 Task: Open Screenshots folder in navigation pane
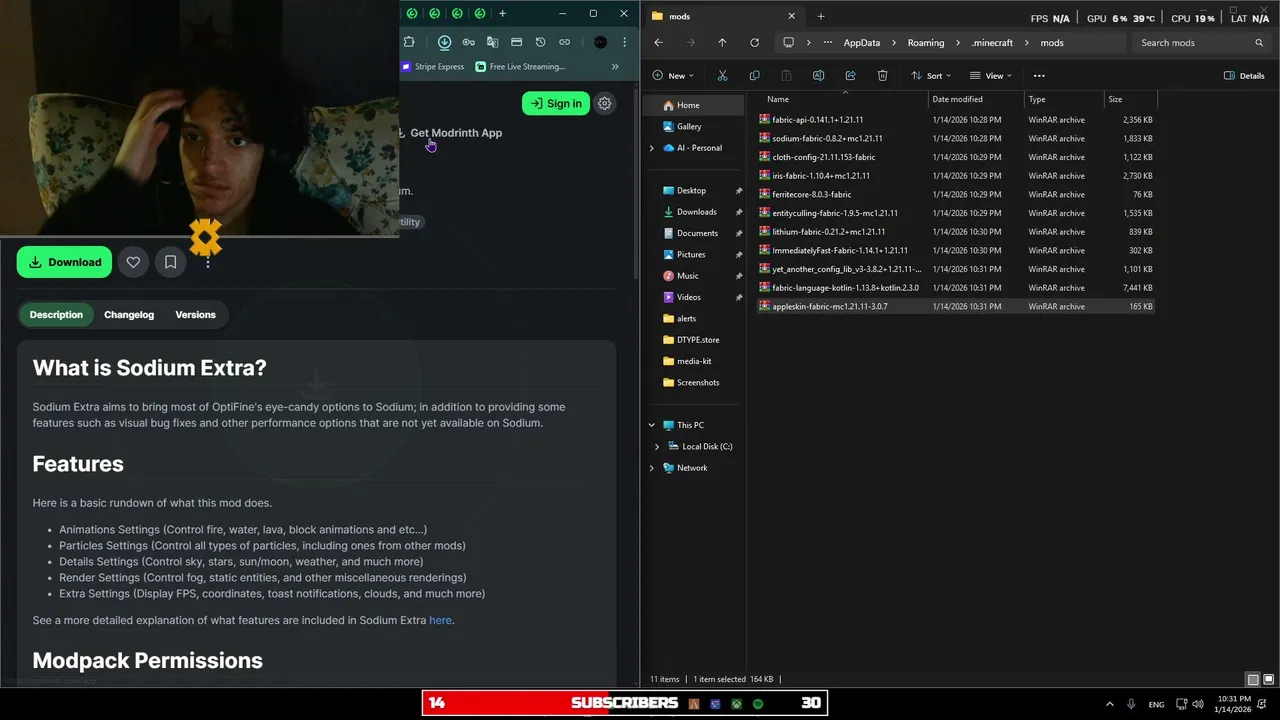point(695,382)
